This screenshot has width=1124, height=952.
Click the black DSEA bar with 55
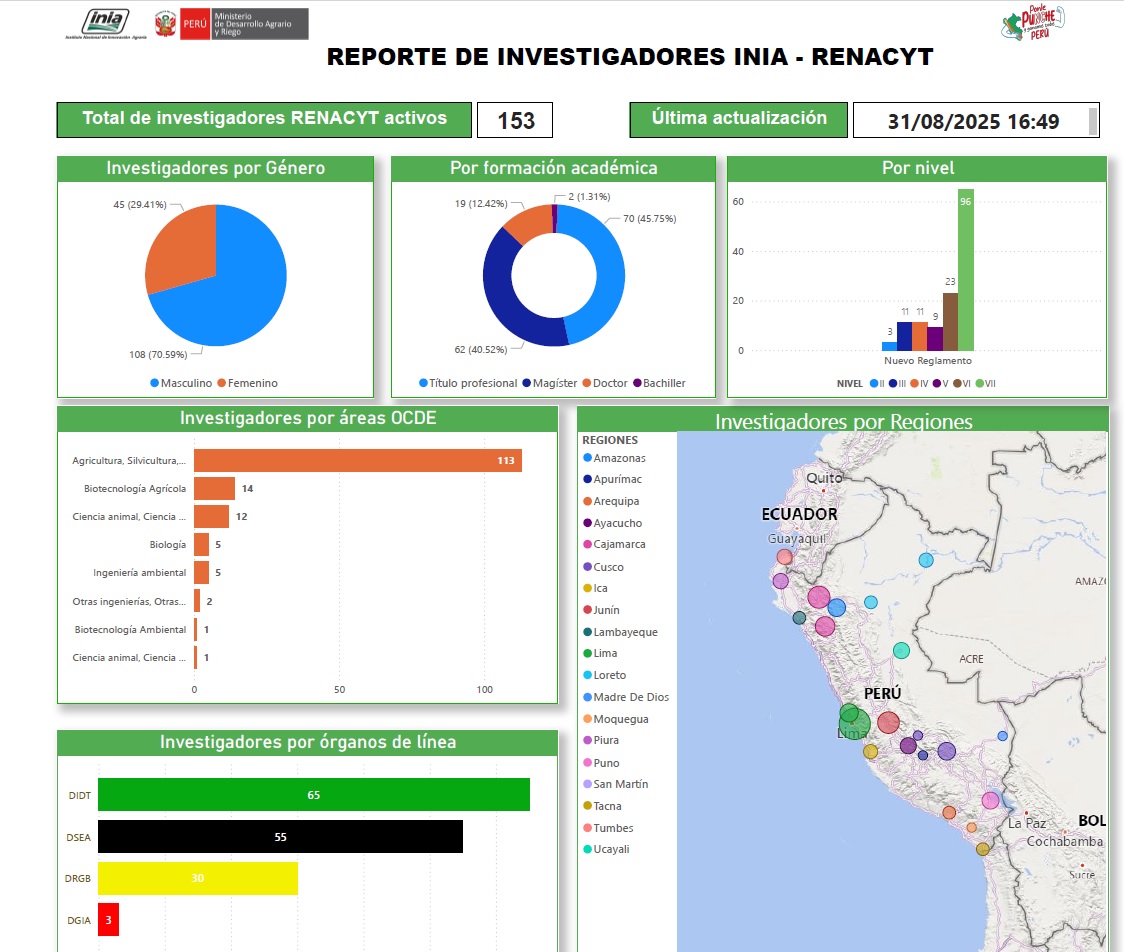(x=280, y=837)
